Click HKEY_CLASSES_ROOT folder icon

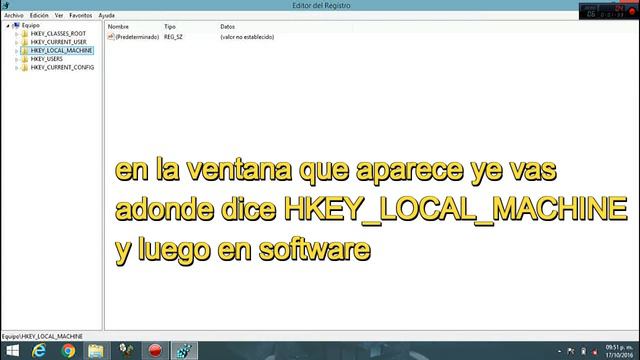25,33
